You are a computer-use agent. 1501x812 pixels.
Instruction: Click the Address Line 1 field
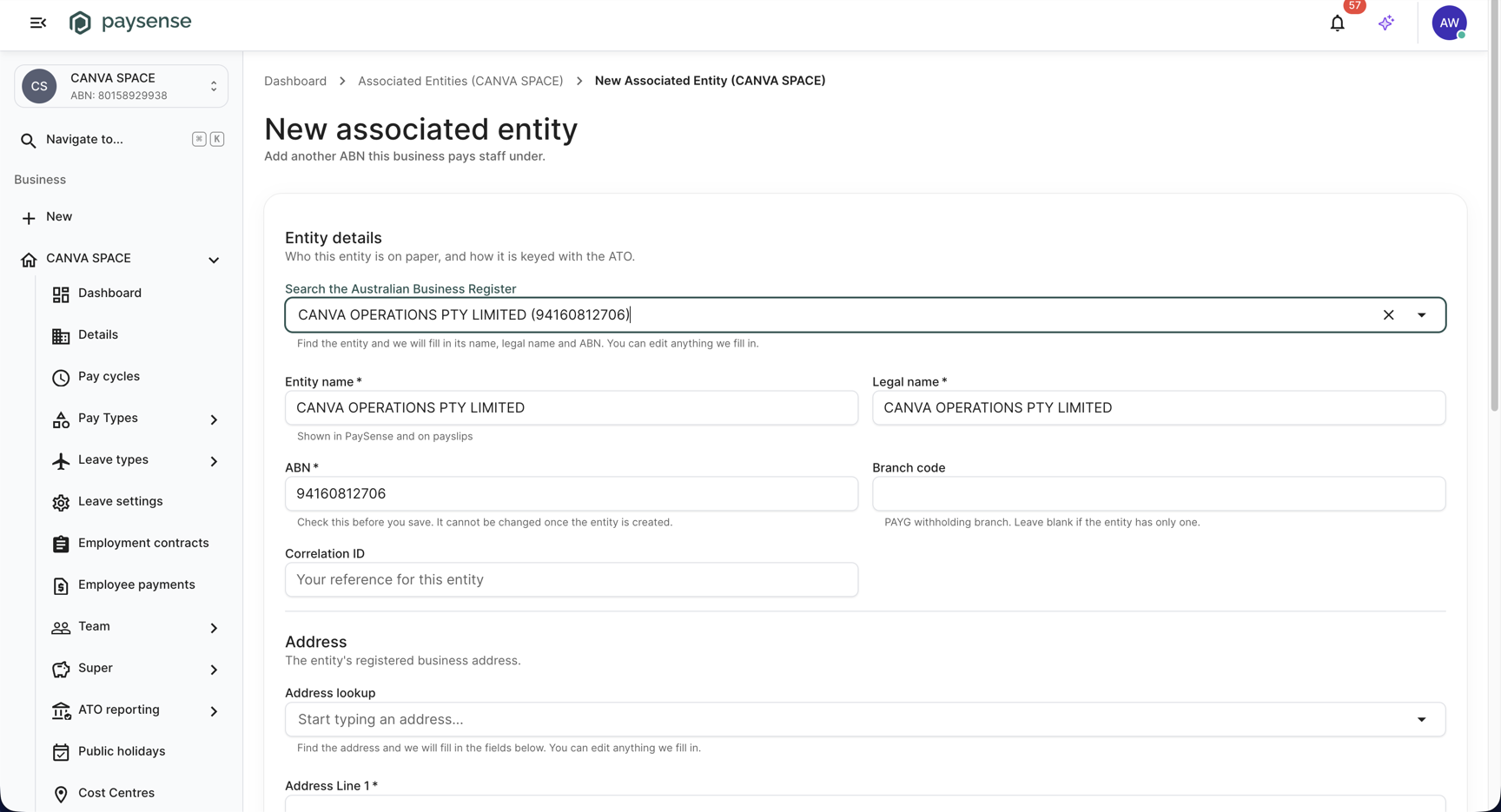tap(865, 804)
